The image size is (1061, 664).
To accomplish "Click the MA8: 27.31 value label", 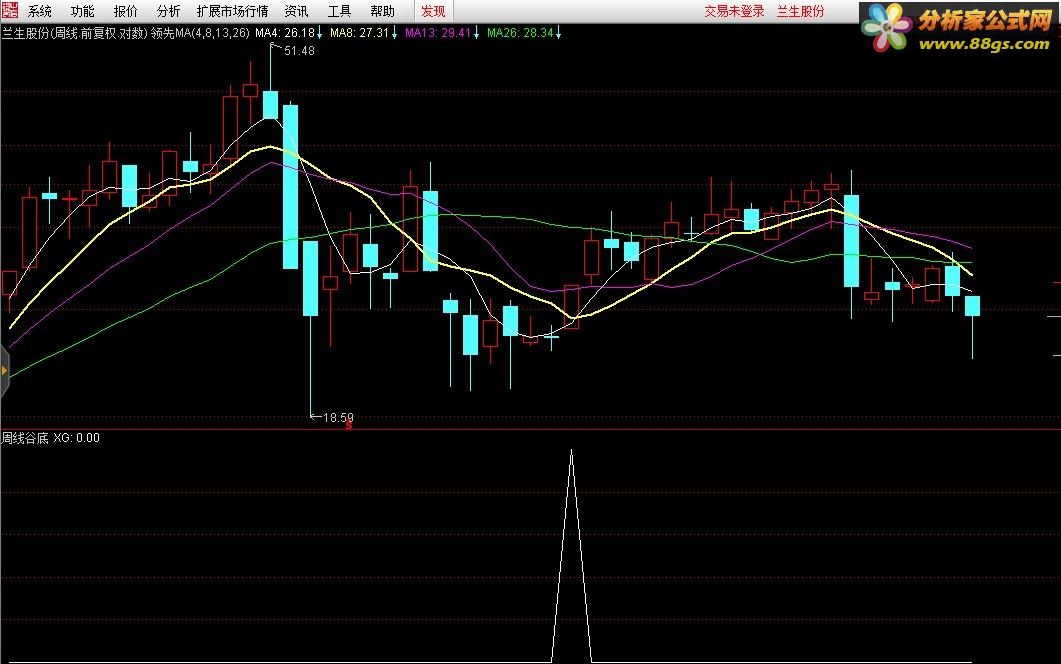I will point(359,32).
